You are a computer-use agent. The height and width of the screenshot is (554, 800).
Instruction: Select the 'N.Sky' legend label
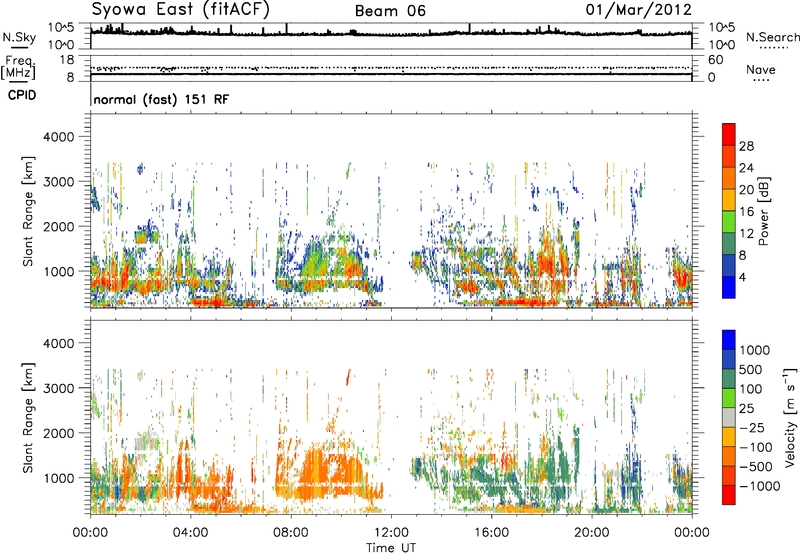(19, 37)
